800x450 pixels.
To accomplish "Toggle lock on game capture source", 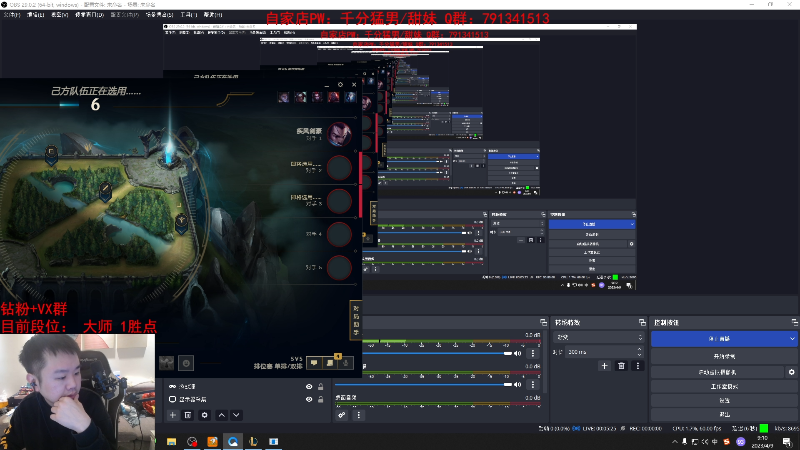I will pos(320,387).
